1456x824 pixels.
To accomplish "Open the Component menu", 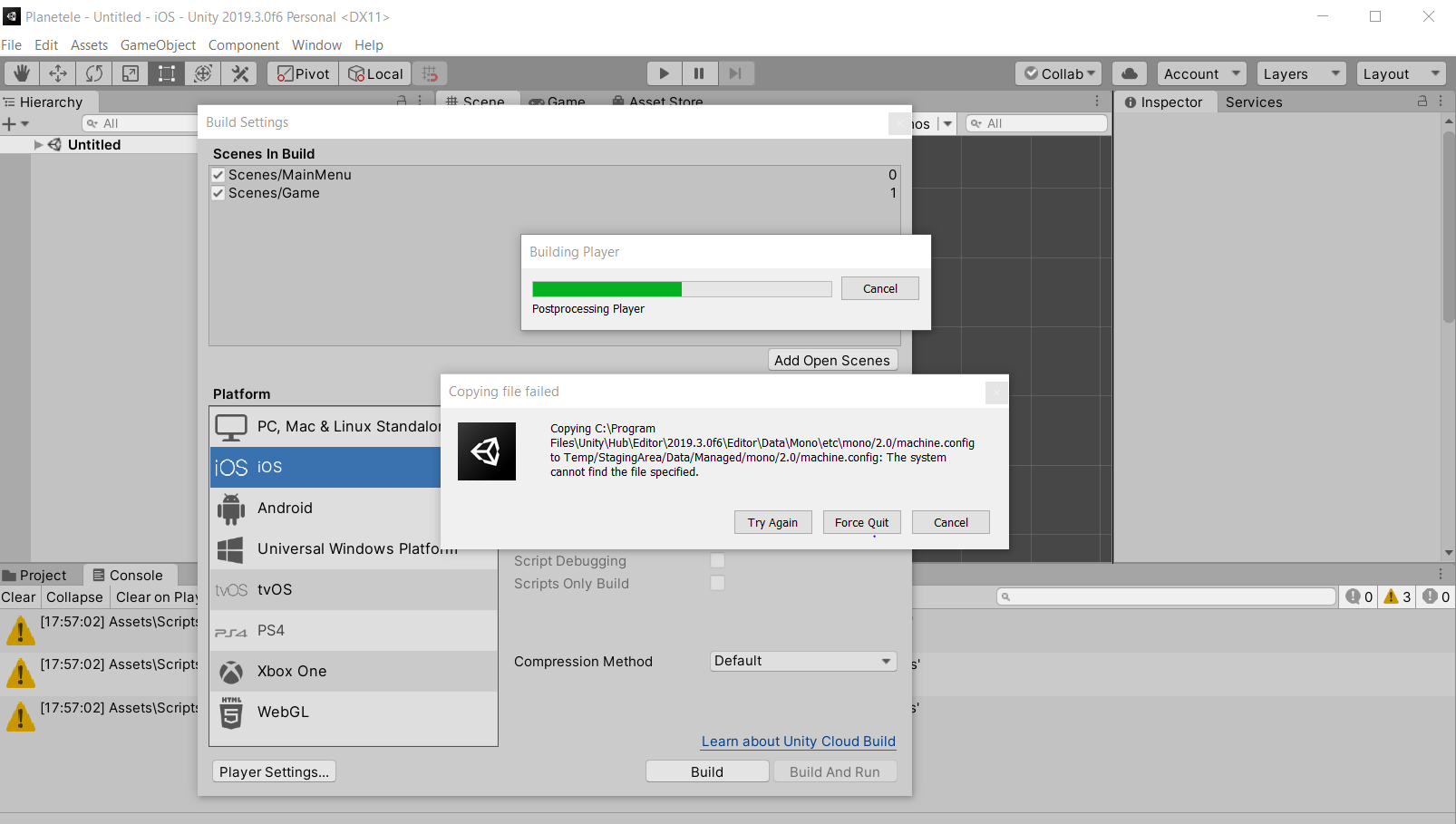I will [x=244, y=44].
